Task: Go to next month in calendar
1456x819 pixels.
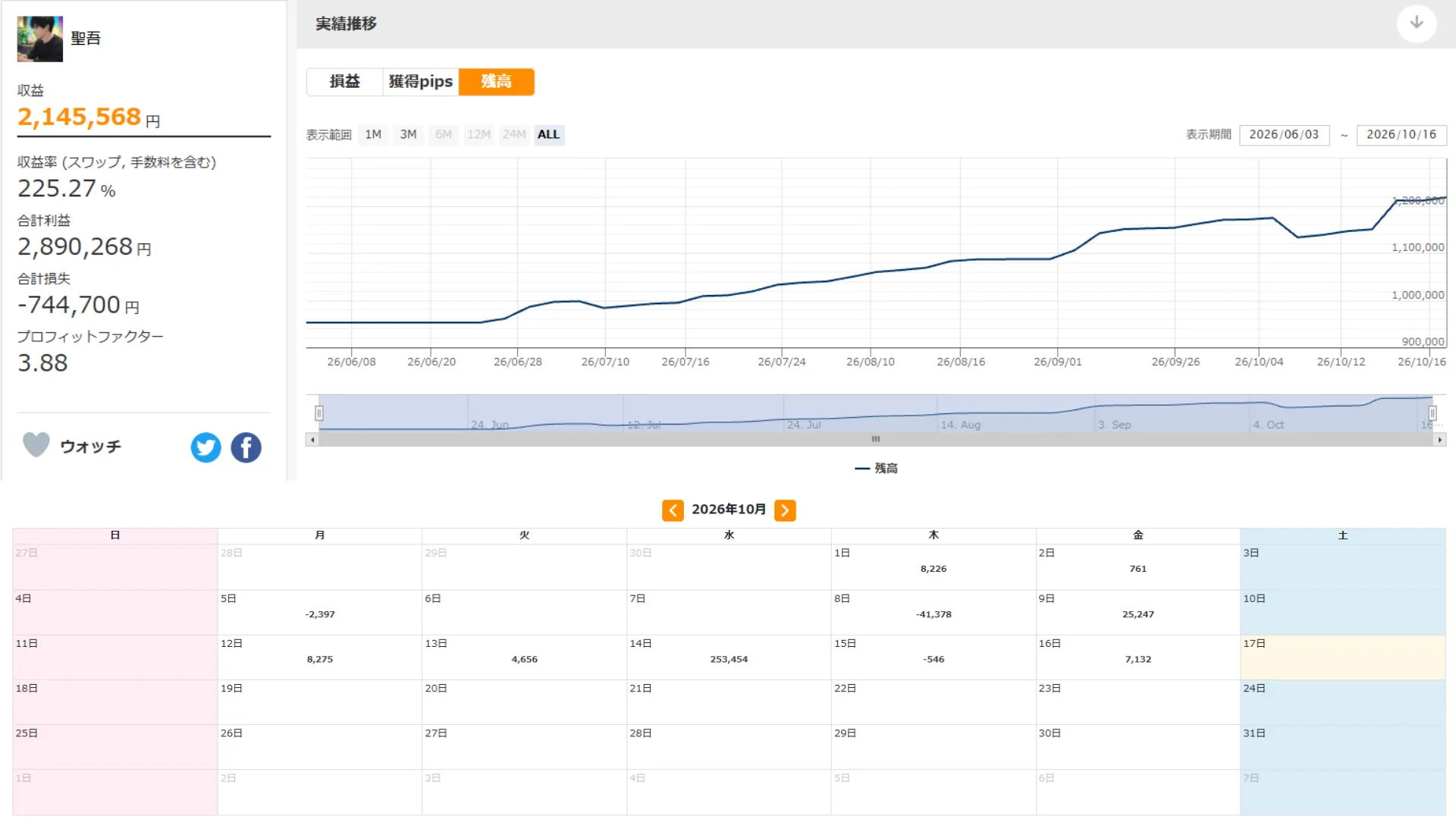Action: (x=785, y=510)
